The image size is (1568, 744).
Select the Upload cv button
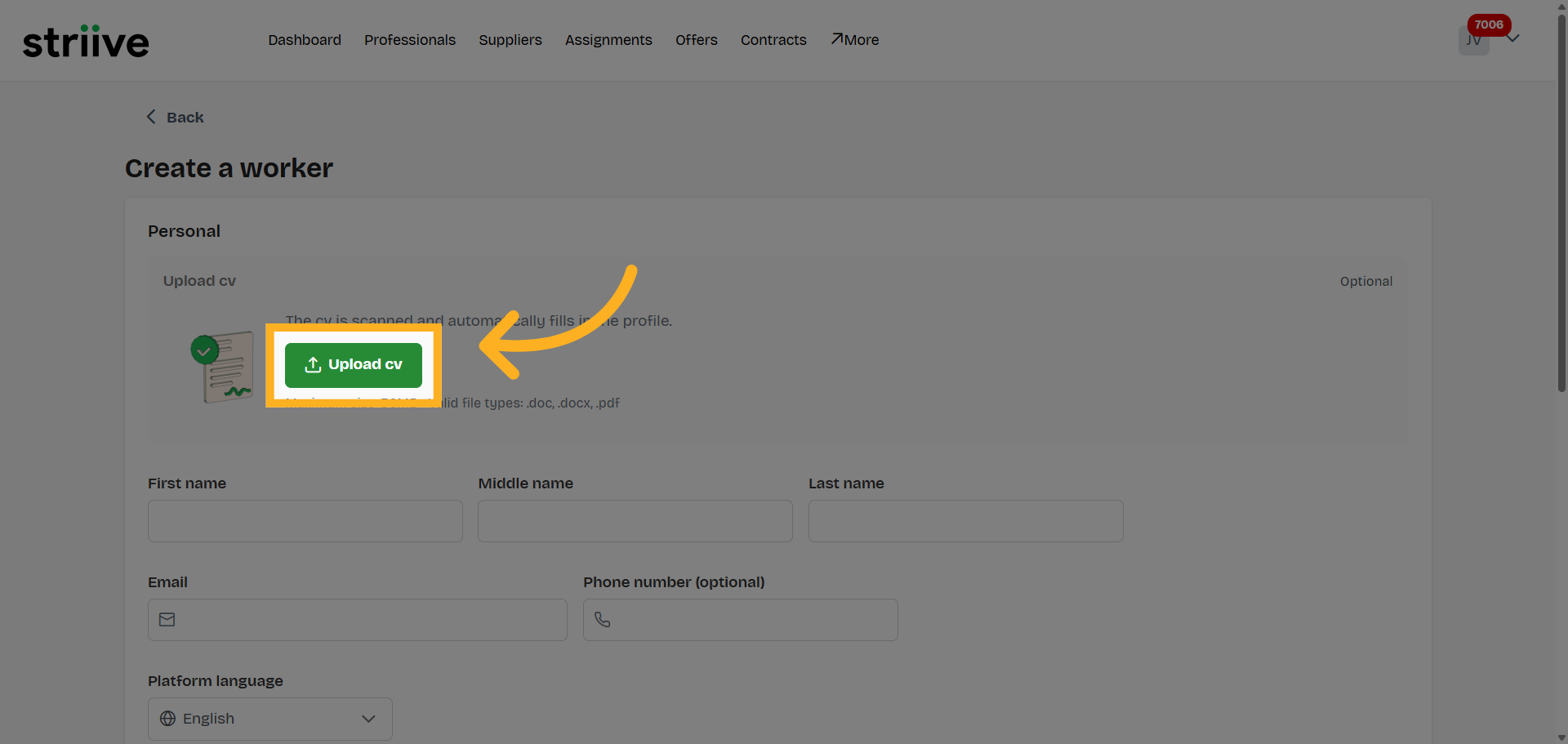(354, 364)
